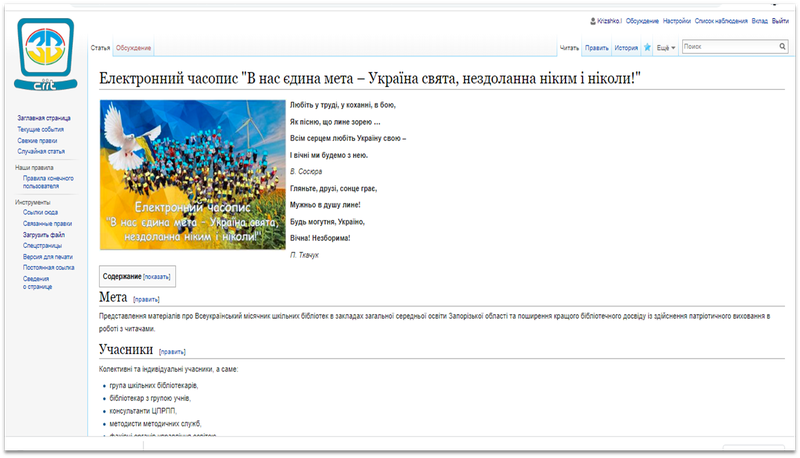Switch to the Обсуждение tab

click(133, 48)
